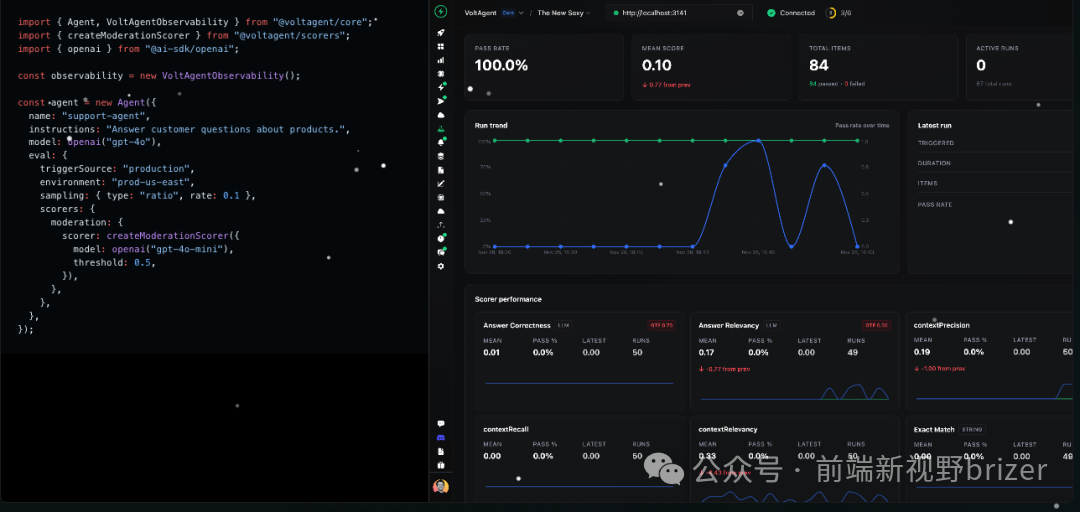The image size is (1080, 512).
Task: Click the user avatar at sidebar bottom
Action: click(x=441, y=487)
